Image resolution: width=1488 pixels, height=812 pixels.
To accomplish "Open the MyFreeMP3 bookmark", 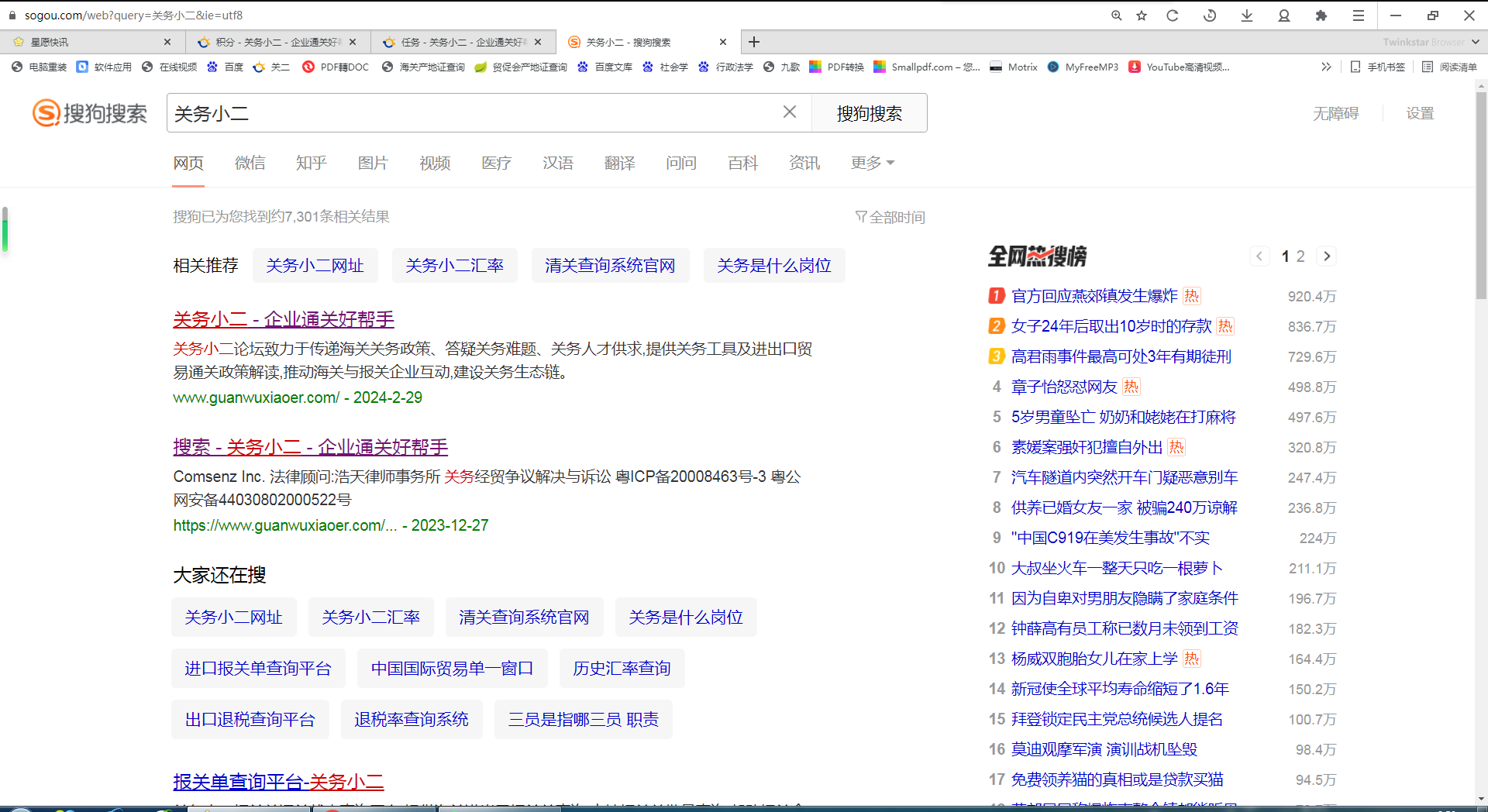I will tap(1083, 67).
